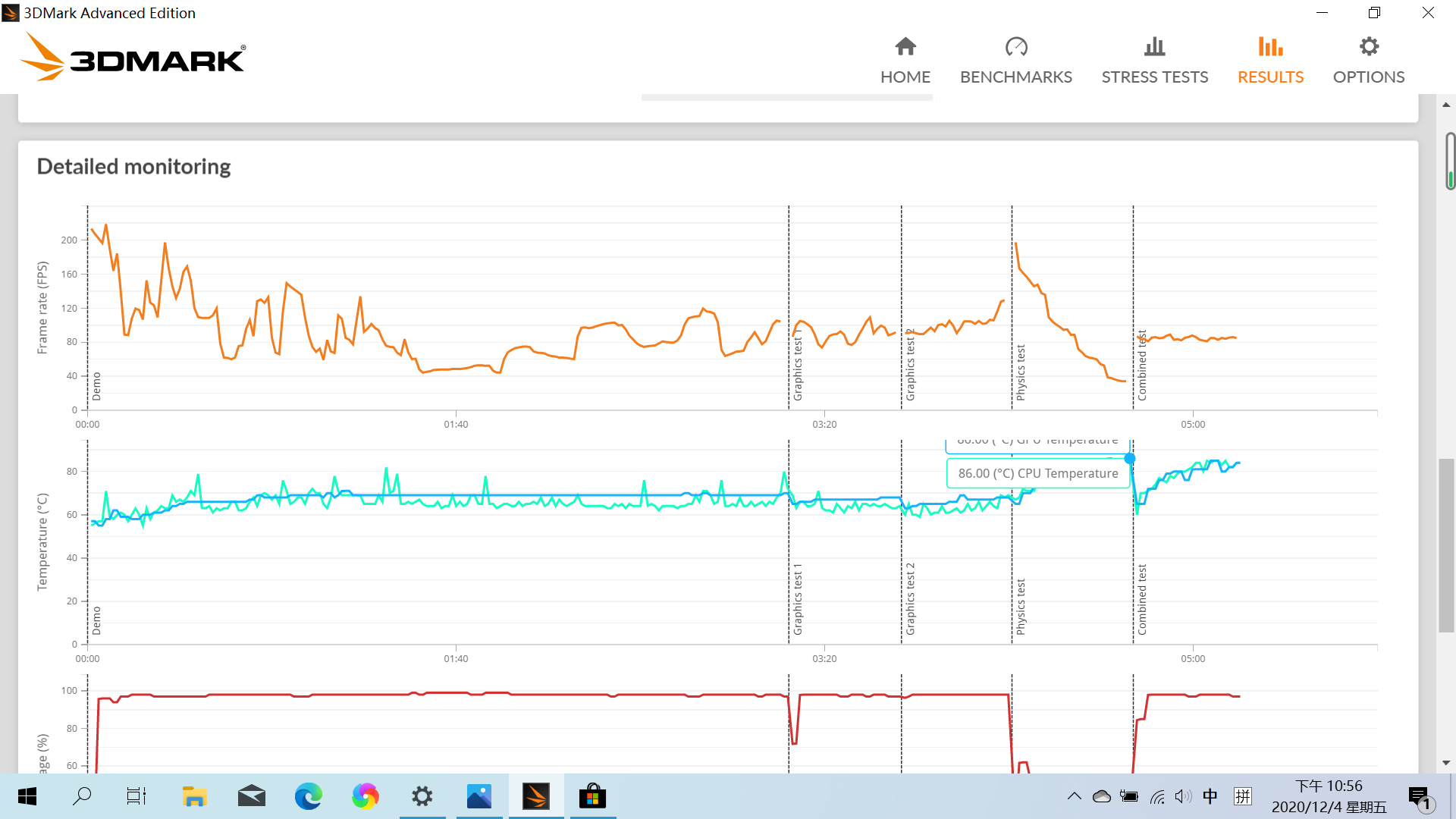Click the Detailed monitoring heading
The height and width of the screenshot is (819, 1456).
133,167
